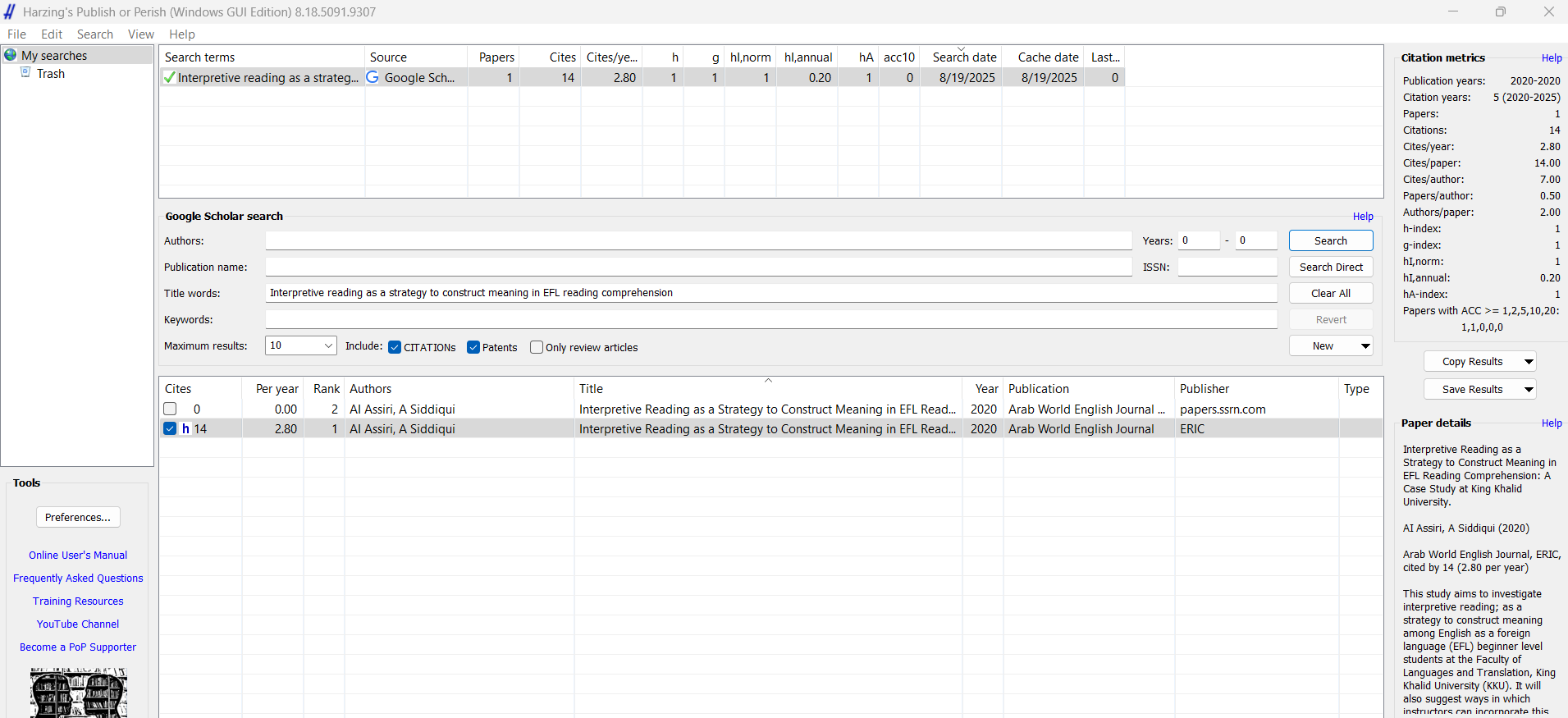This screenshot has height=718, width=1568.
Task: Select the 'Interpretive reading as a strateg...' search row
Action: pyautogui.click(x=642, y=77)
